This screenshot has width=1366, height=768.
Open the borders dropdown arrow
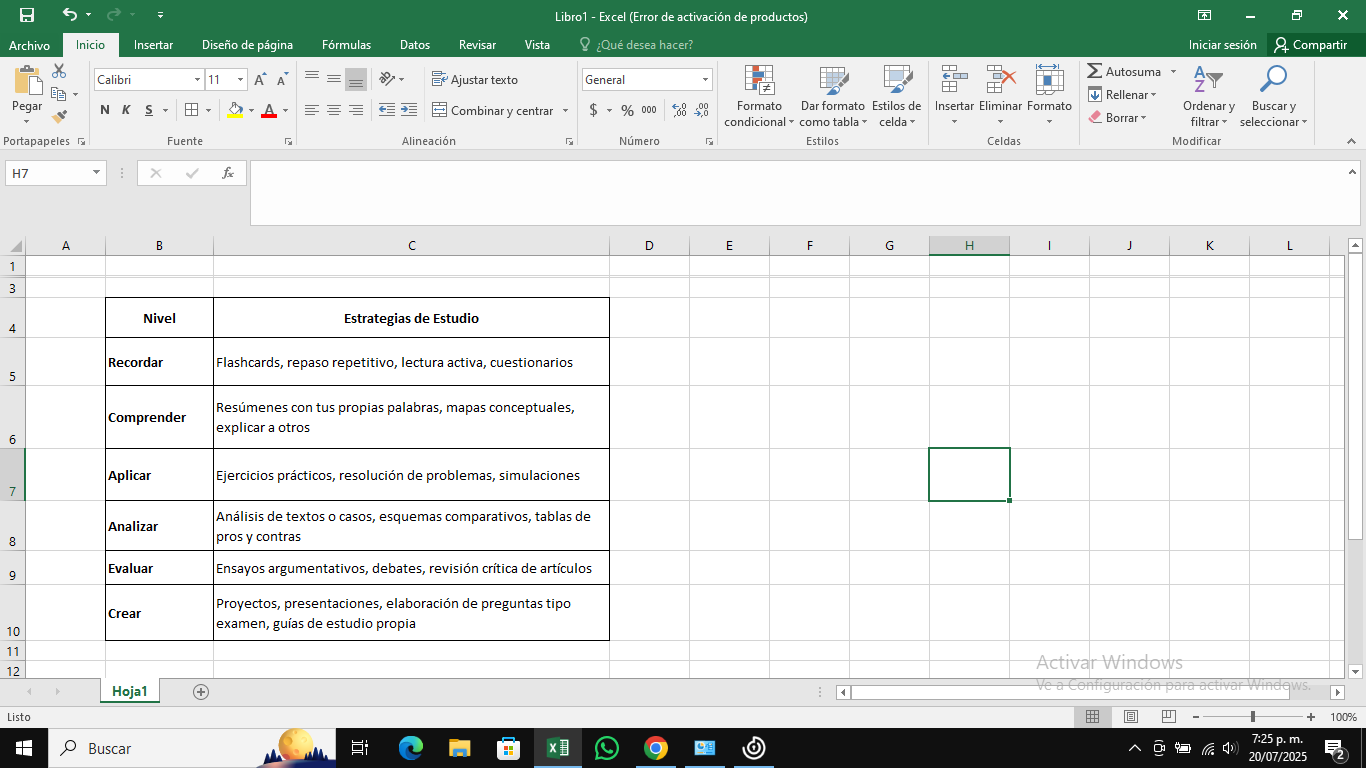pos(209,110)
